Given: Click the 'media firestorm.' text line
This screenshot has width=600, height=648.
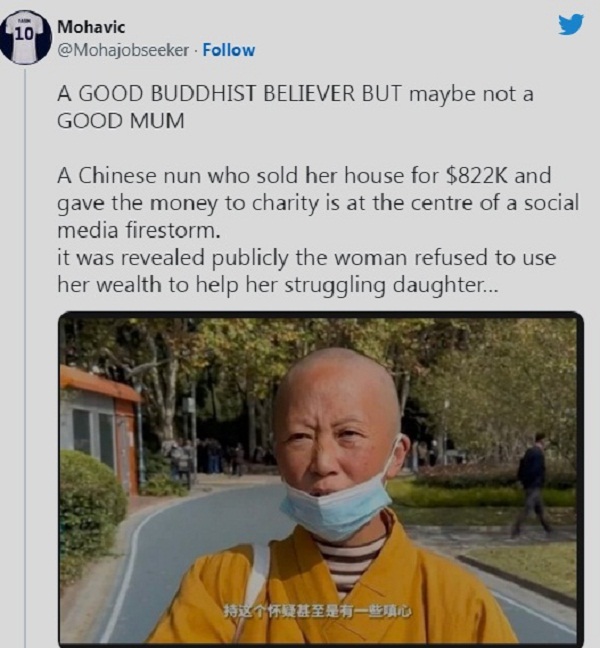Looking at the screenshot, I should [x=139, y=230].
